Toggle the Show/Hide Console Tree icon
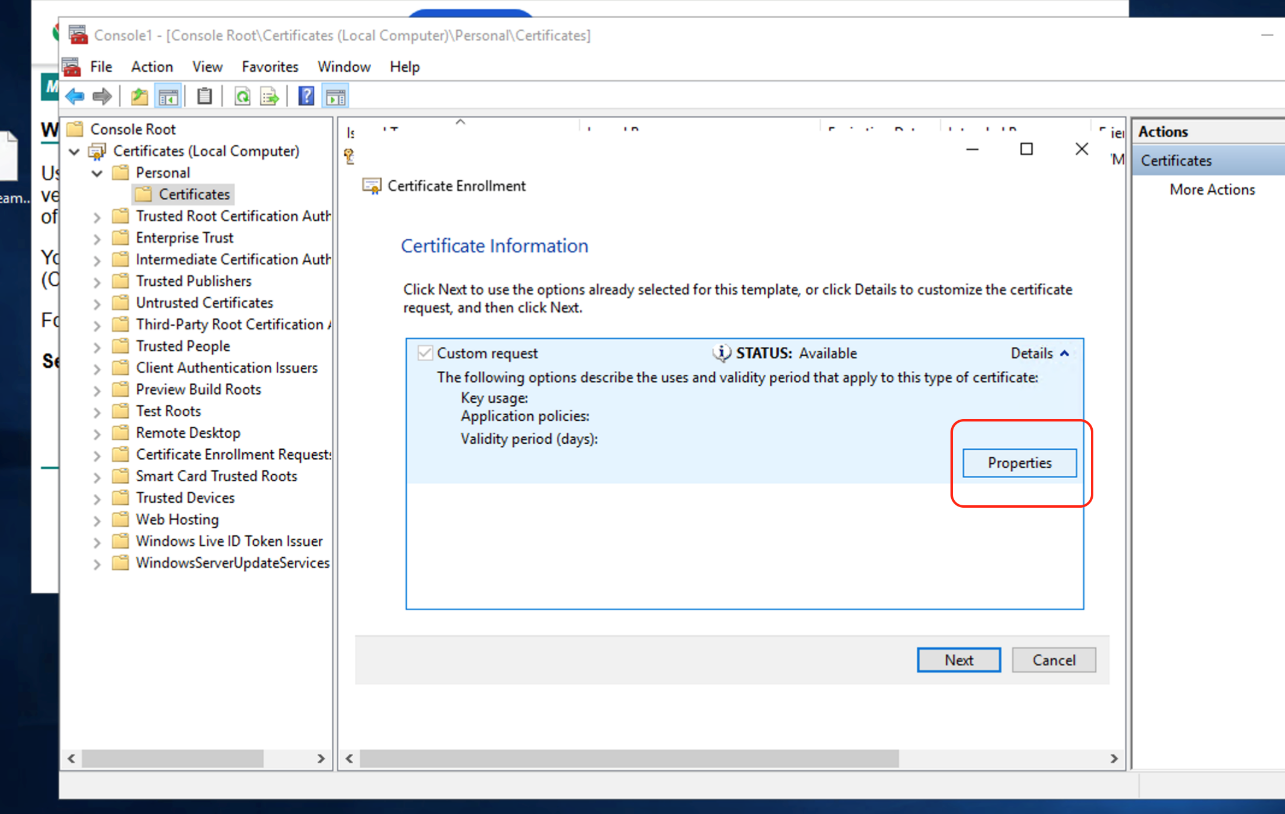The height and width of the screenshot is (814, 1285). (168, 96)
